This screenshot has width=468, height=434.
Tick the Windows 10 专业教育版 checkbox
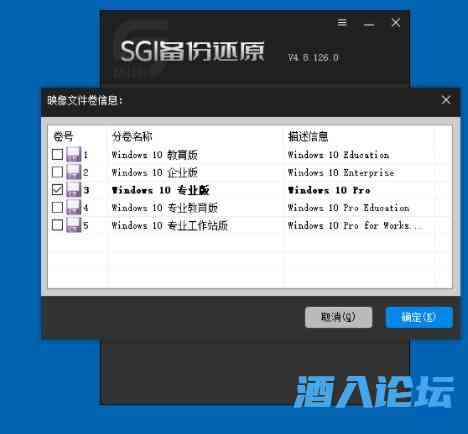tap(58, 207)
